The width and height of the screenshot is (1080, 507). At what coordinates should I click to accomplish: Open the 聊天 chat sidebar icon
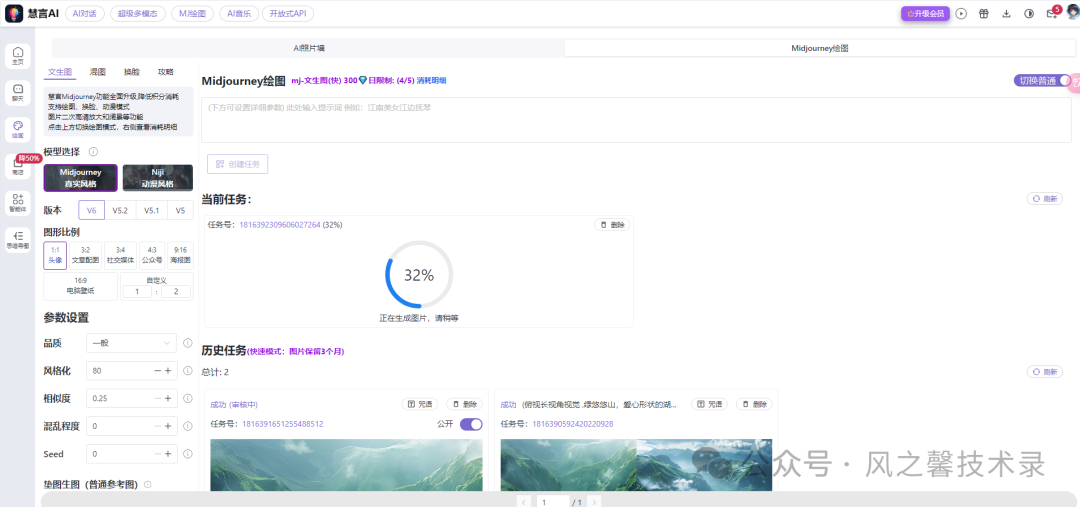[18, 93]
